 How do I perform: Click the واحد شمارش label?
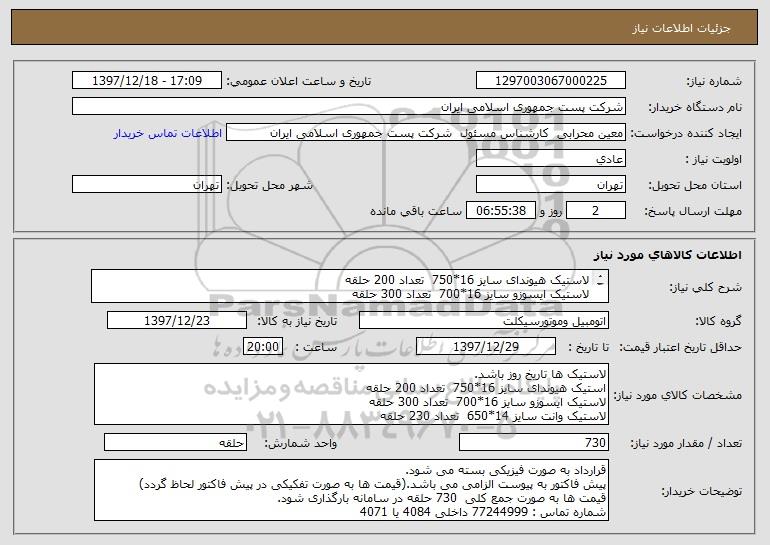coord(301,443)
